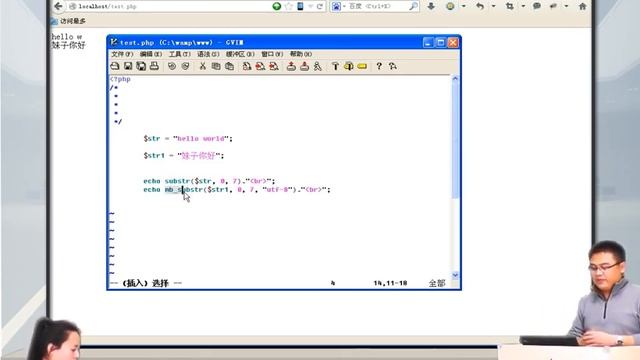Expand the dropdown beside the smiley icon
The height and width of the screenshot is (360, 640).
pyautogui.click(x=463, y=6)
